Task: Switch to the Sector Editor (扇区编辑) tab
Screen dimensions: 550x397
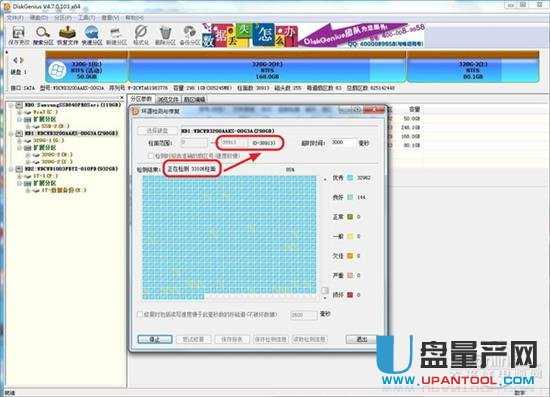Action: (194, 100)
